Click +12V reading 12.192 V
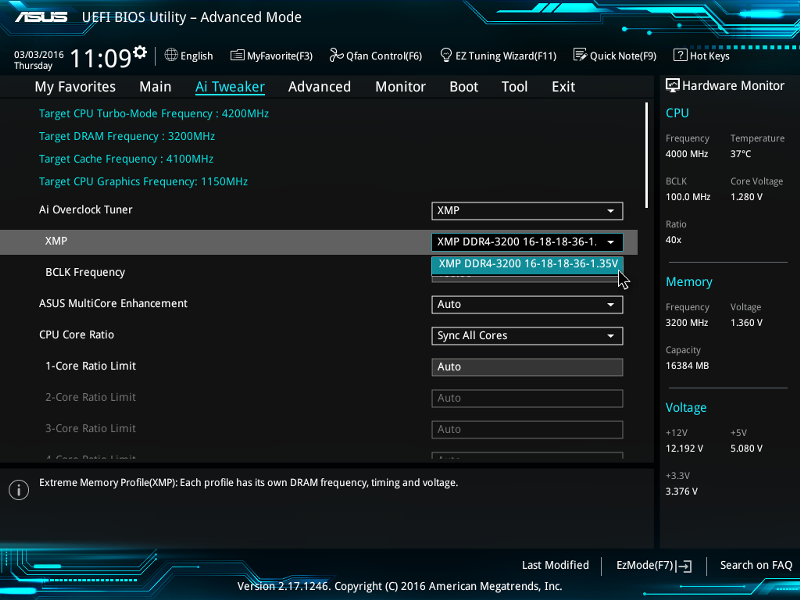This screenshot has width=800, height=600. click(x=684, y=448)
